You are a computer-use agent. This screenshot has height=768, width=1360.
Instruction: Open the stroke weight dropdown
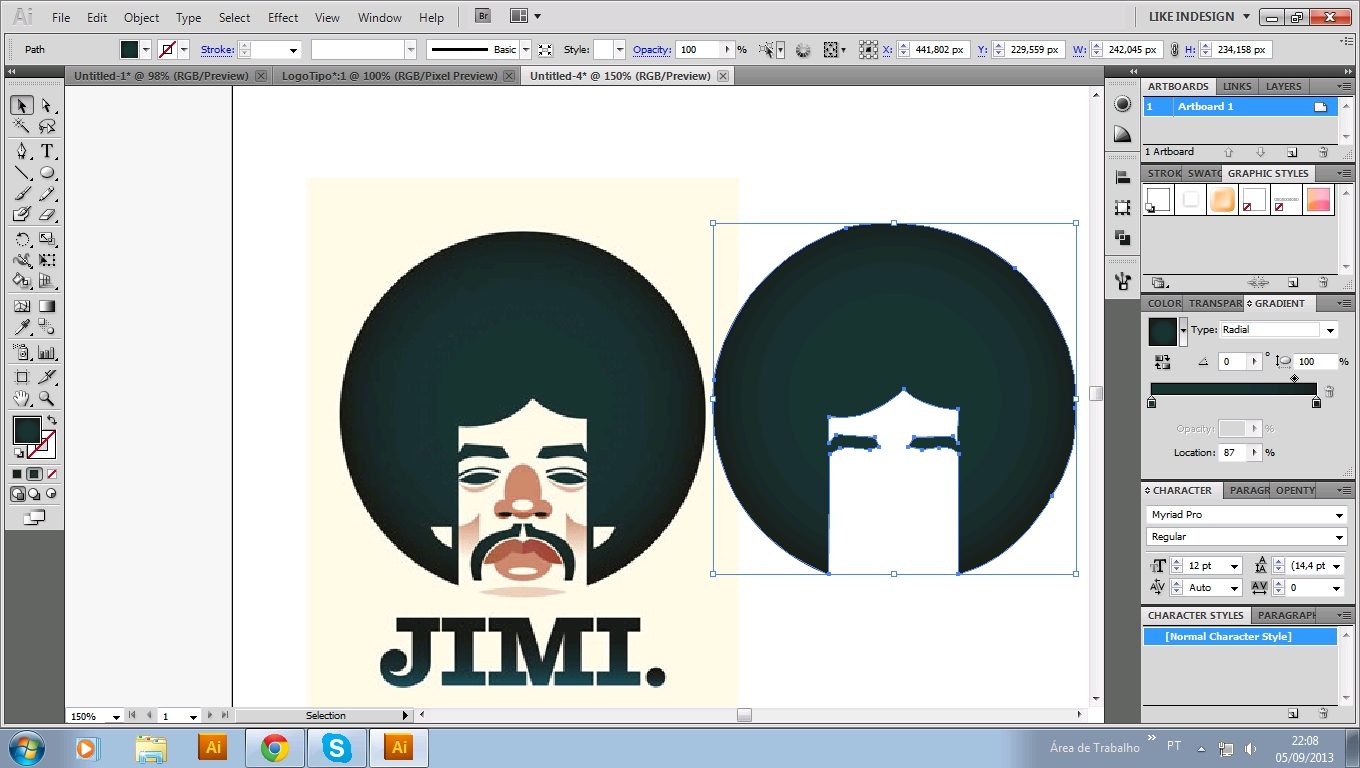[294, 50]
